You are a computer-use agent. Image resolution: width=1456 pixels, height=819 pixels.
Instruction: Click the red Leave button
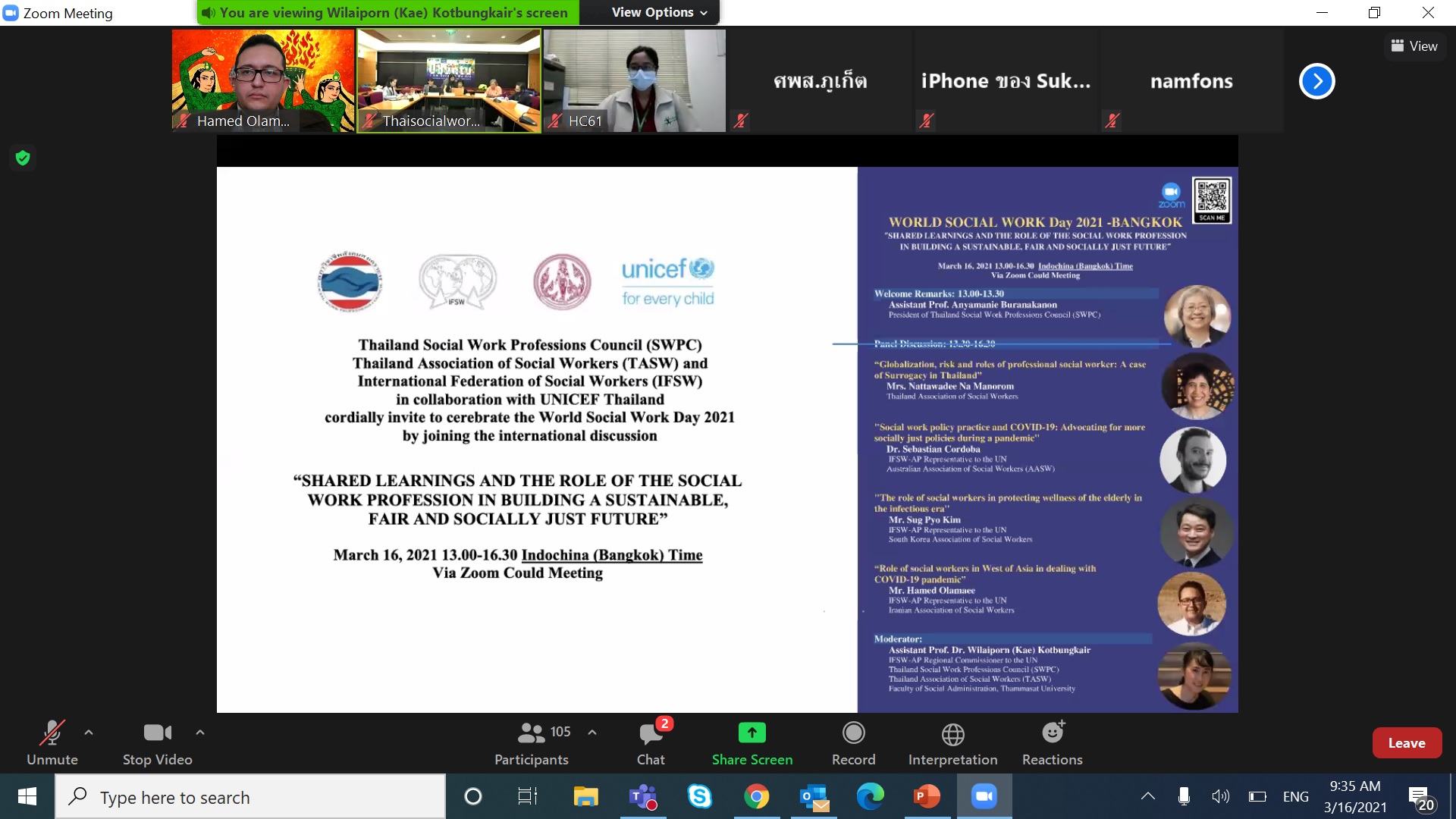[1406, 743]
